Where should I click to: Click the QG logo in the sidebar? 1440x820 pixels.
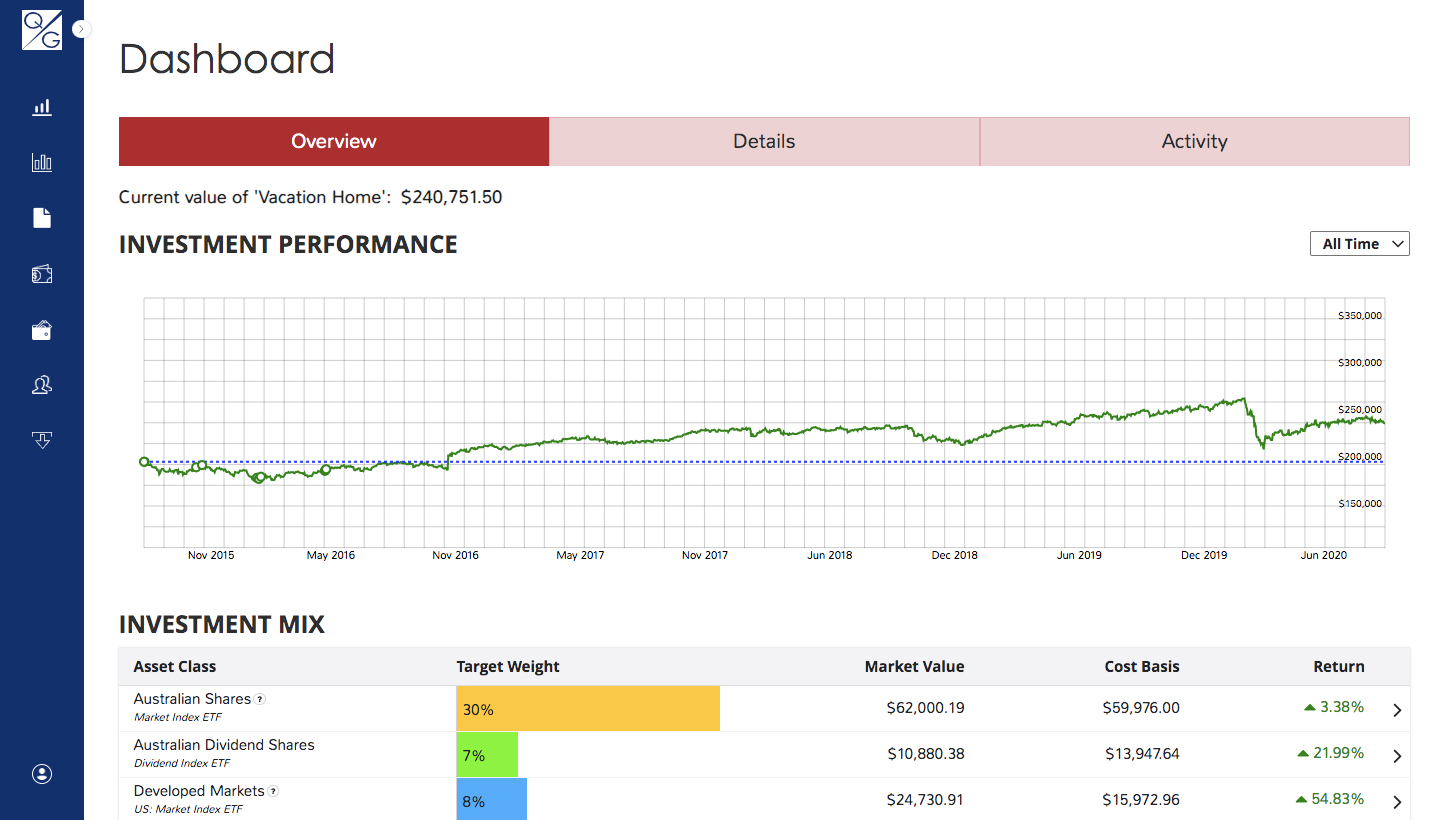(42, 30)
